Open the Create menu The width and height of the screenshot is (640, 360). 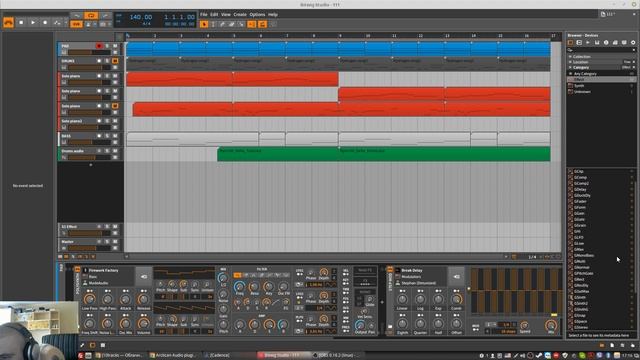pyautogui.click(x=240, y=14)
